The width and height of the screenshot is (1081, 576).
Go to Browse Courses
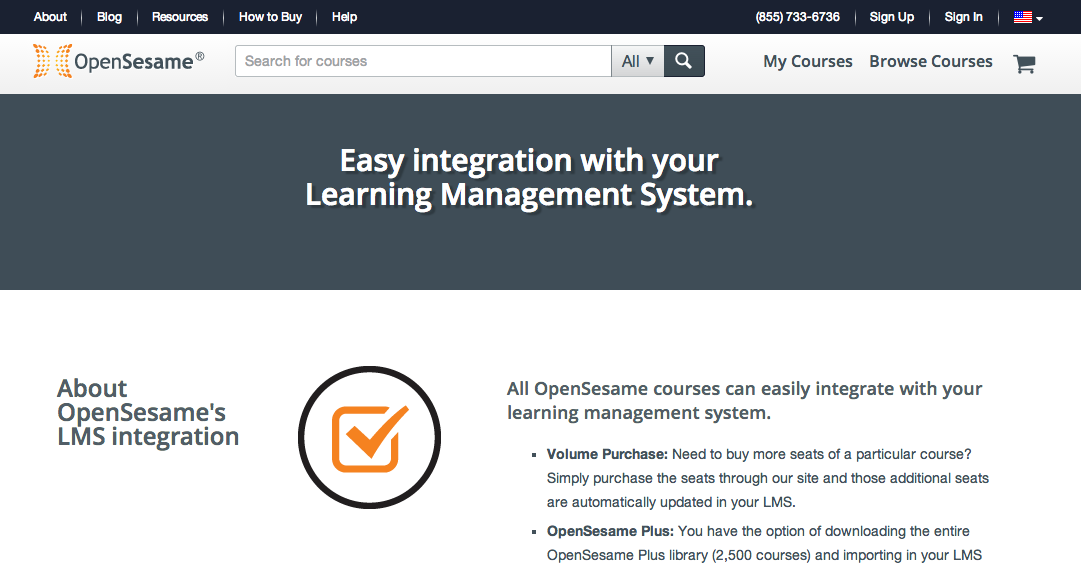930,61
